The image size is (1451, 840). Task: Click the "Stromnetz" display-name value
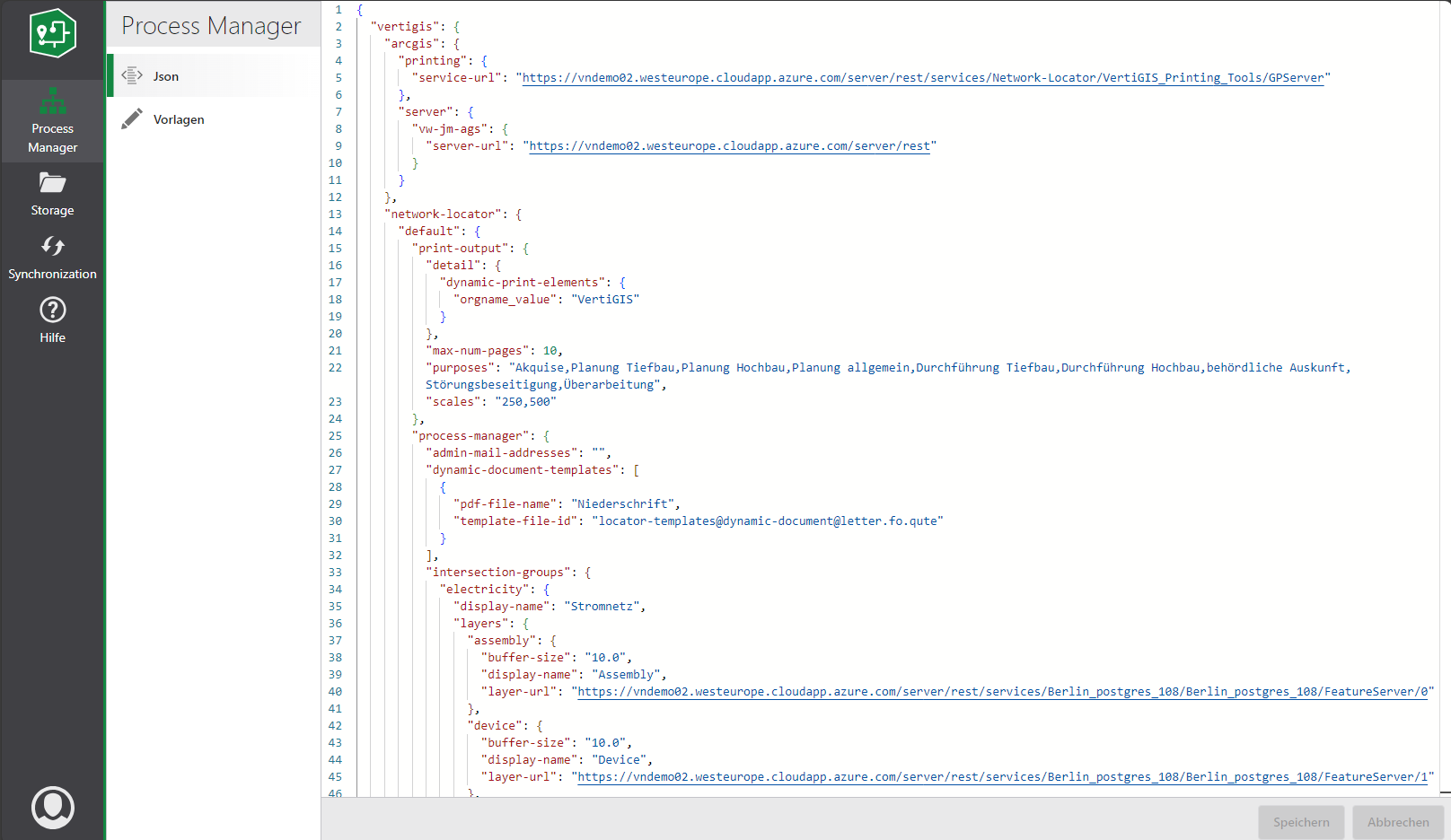pos(602,607)
